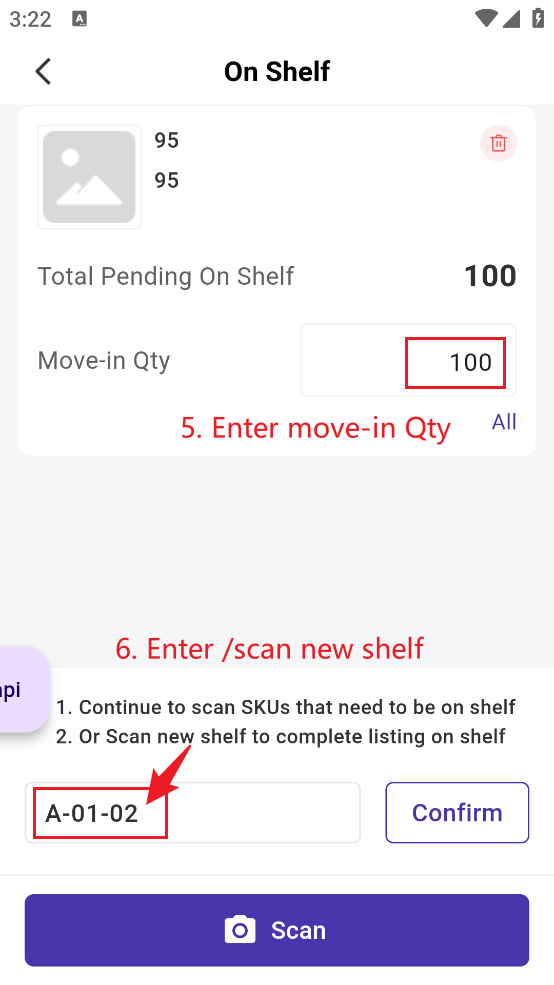Image resolution: width=554 pixels, height=985 pixels.
Task: Open the product image placeholder thumbnail
Action: [x=89, y=177]
